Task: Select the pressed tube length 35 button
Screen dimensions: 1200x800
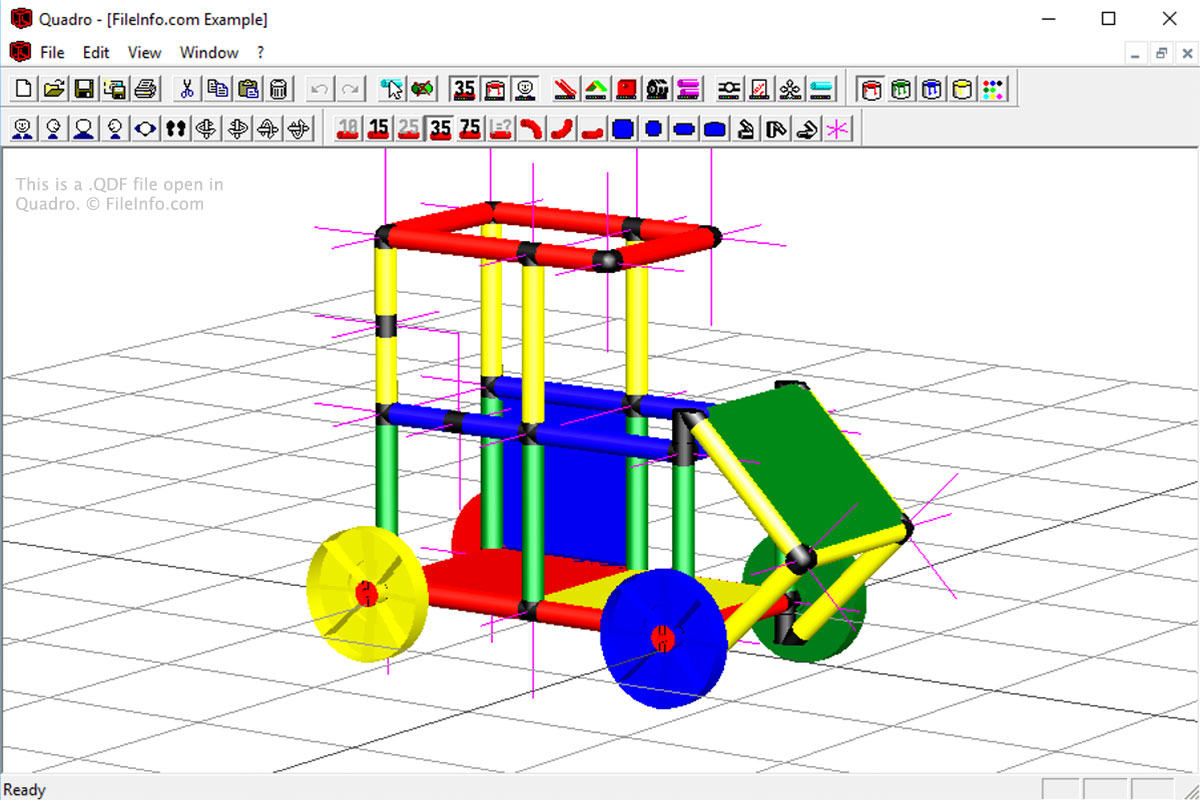Action: [x=440, y=128]
